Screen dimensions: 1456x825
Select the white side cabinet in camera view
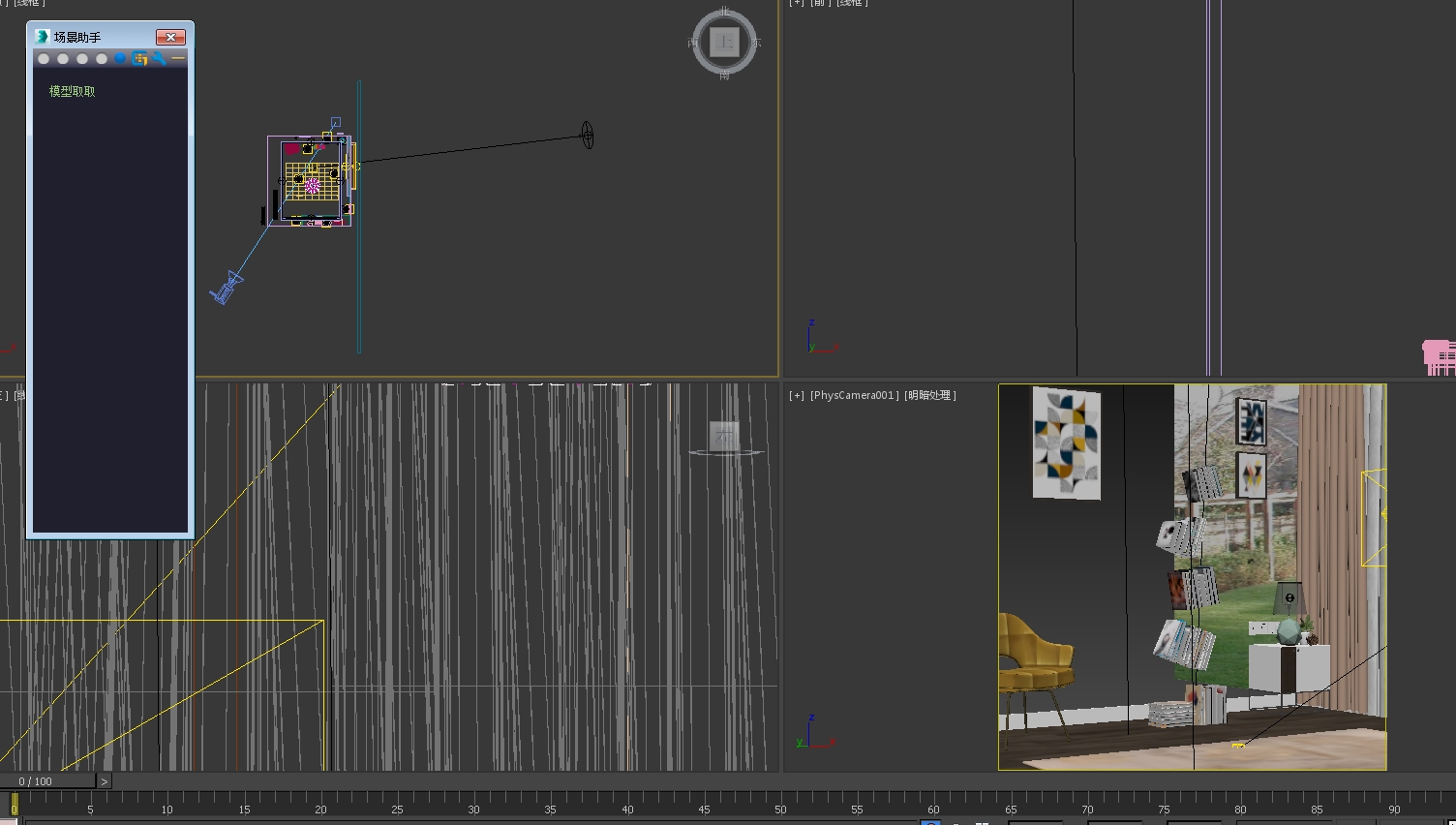[x=1288, y=668]
